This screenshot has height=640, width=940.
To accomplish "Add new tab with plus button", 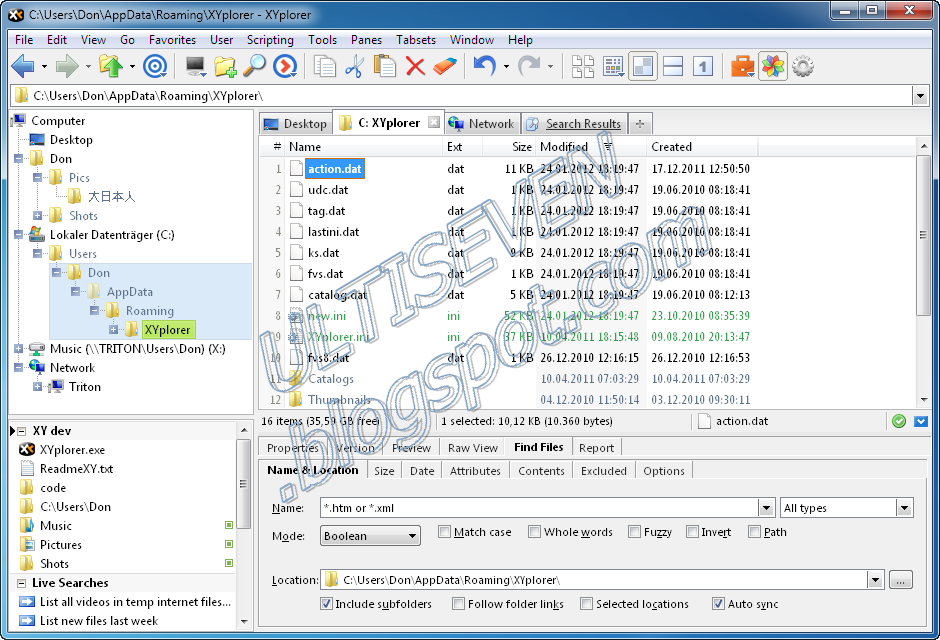I will (640, 124).
